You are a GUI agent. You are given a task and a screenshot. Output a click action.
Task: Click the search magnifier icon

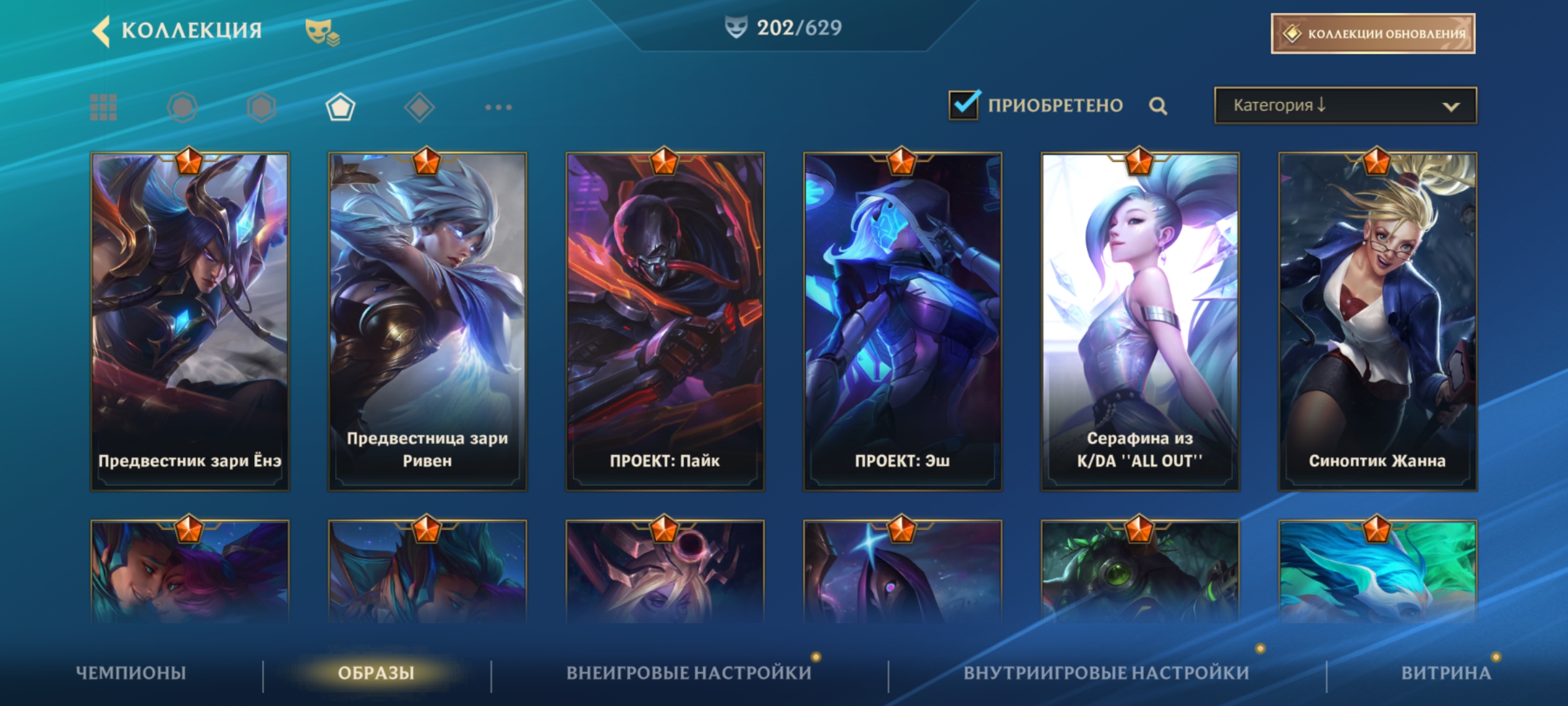(1158, 106)
